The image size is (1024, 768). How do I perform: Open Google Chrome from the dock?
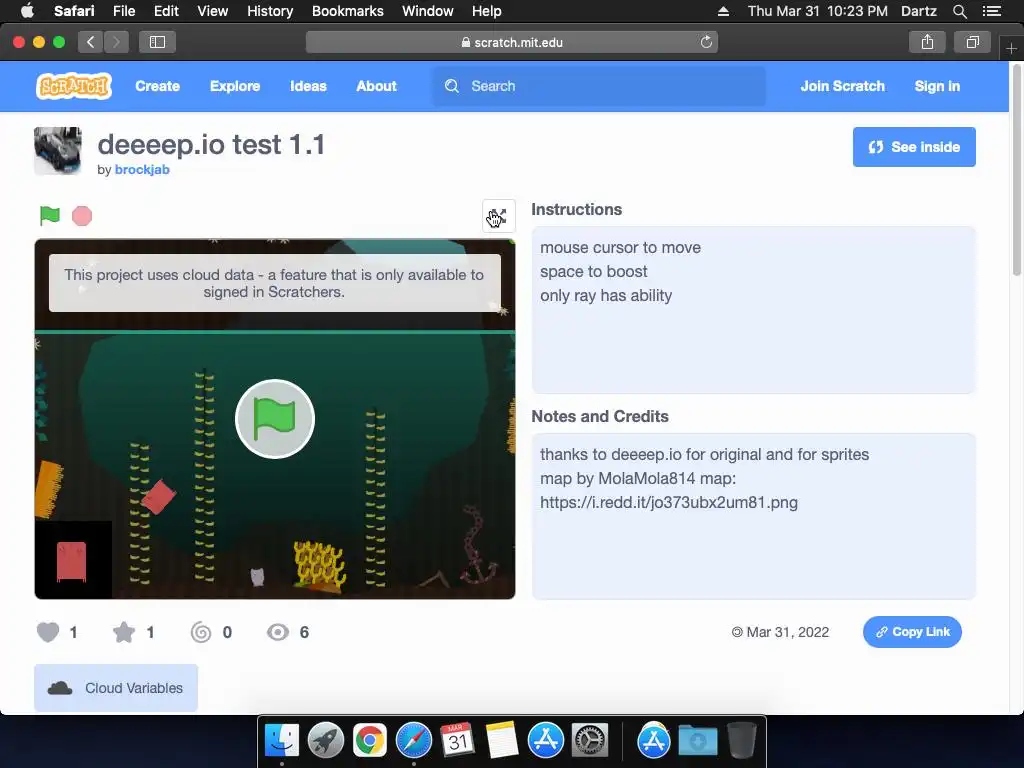[370, 741]
